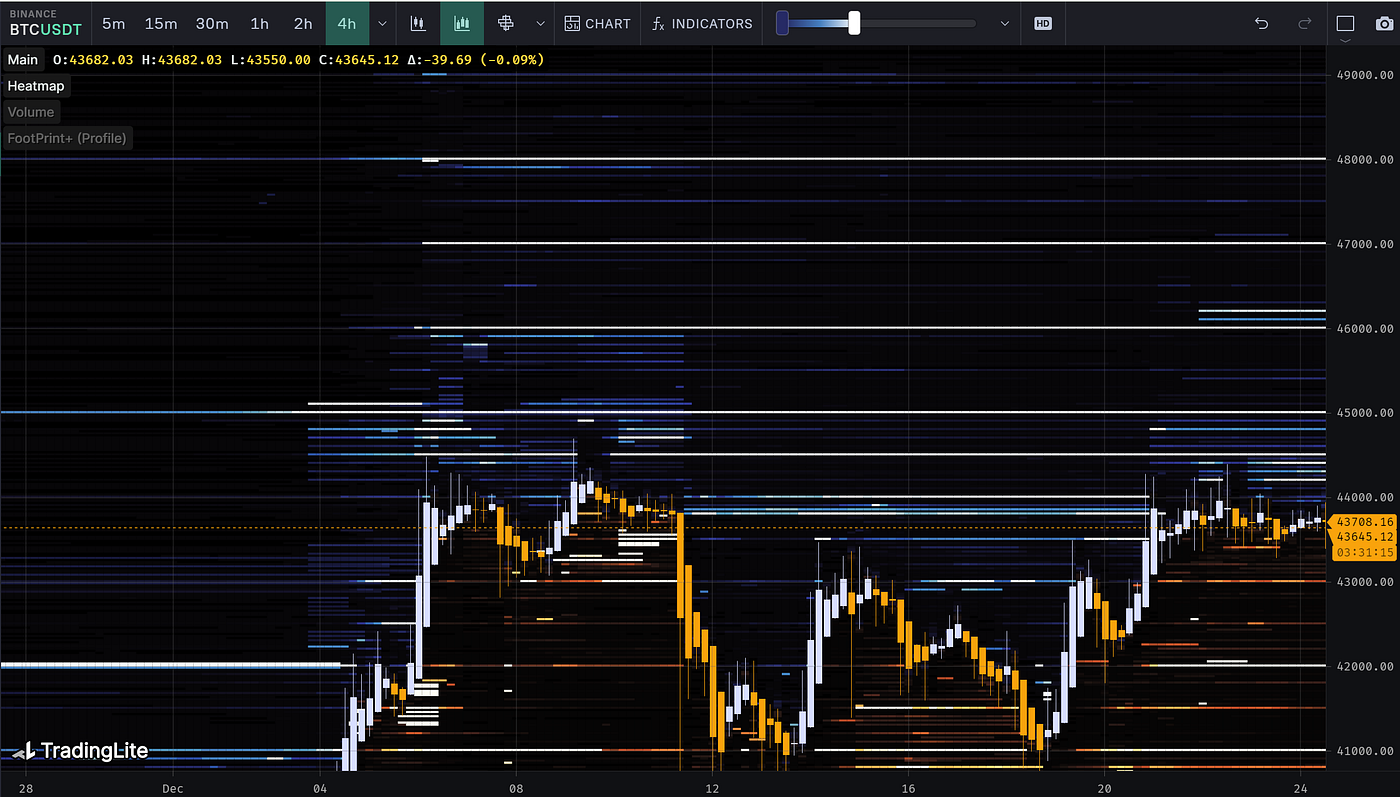Expand the chart type dropdown arrow
Image resolution: width=1400 pixels, height=797 pixels.
(x=541, y=23)
